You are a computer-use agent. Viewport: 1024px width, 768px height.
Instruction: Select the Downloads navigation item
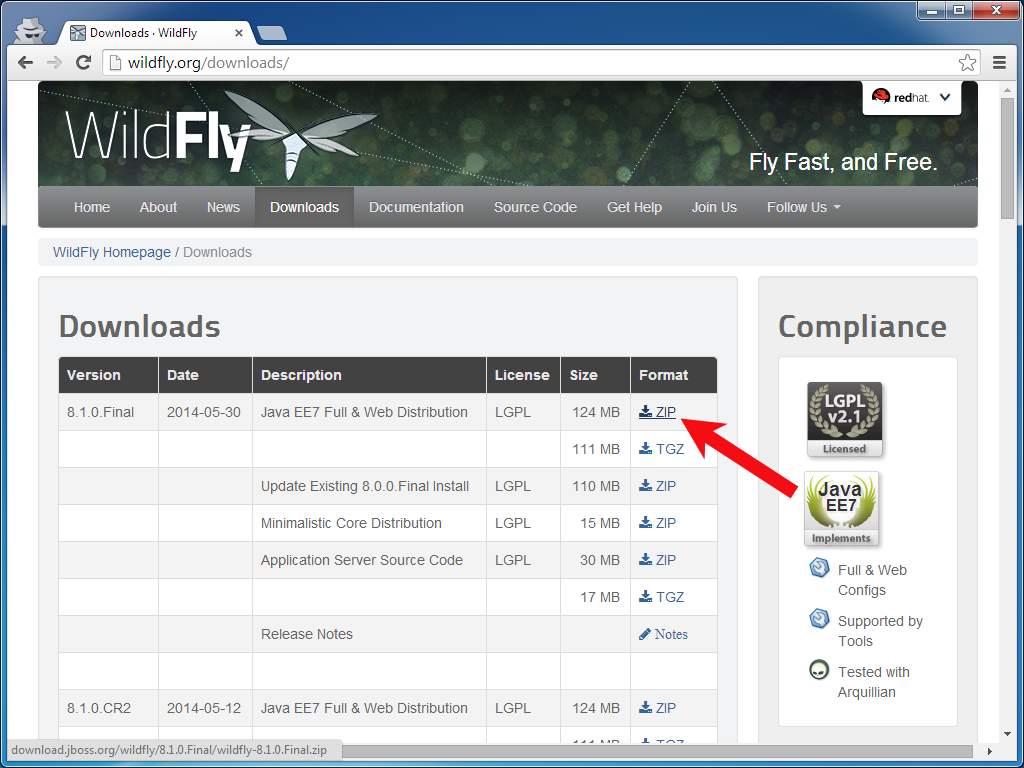304,207
